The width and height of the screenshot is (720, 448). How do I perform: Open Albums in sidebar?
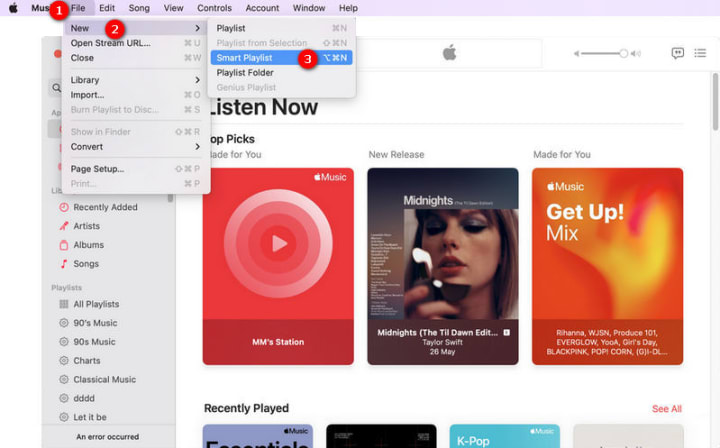(89, 245)
